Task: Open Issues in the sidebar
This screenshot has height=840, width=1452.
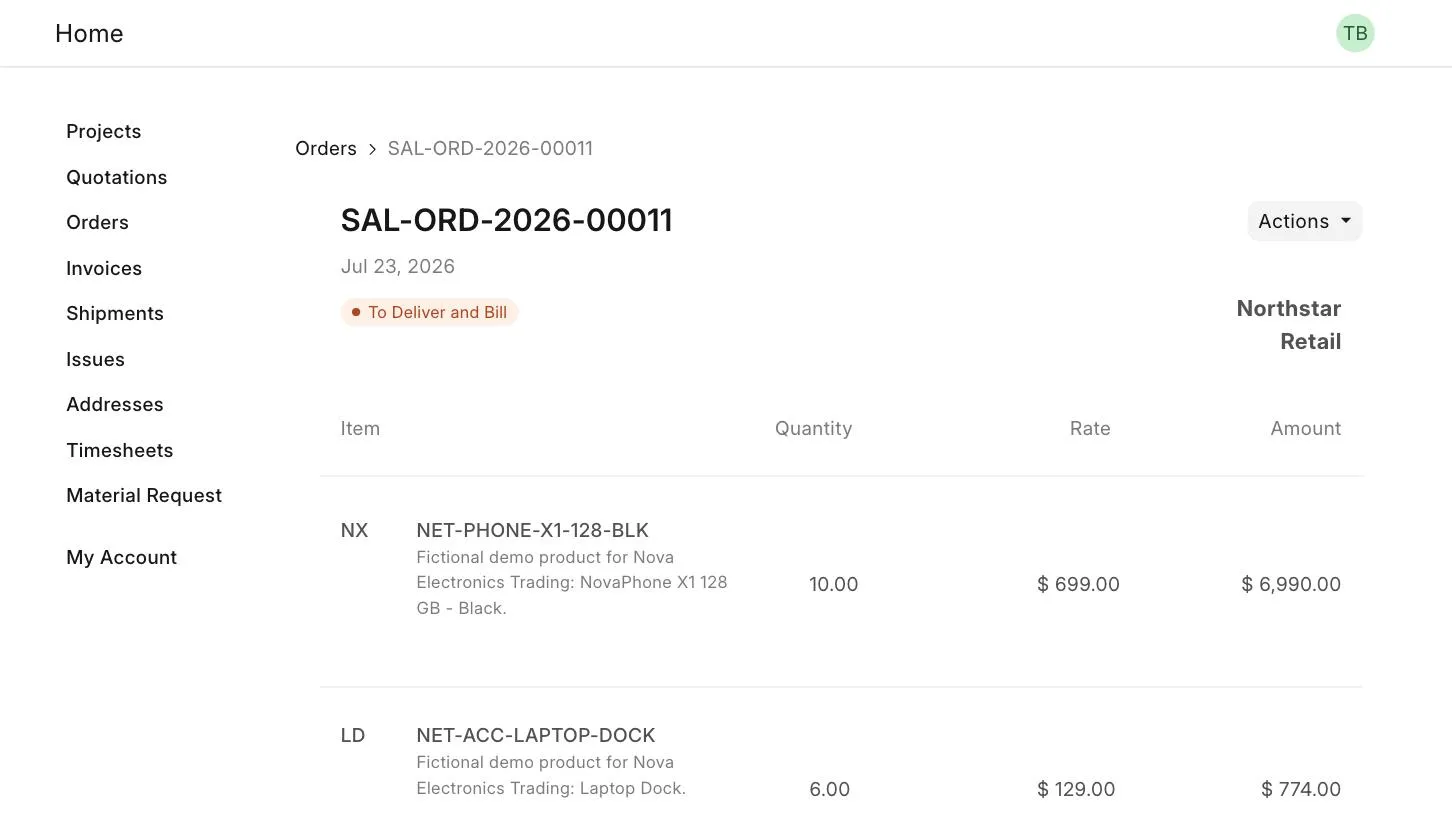Action: pyautogui.click(x=96, y=359)
